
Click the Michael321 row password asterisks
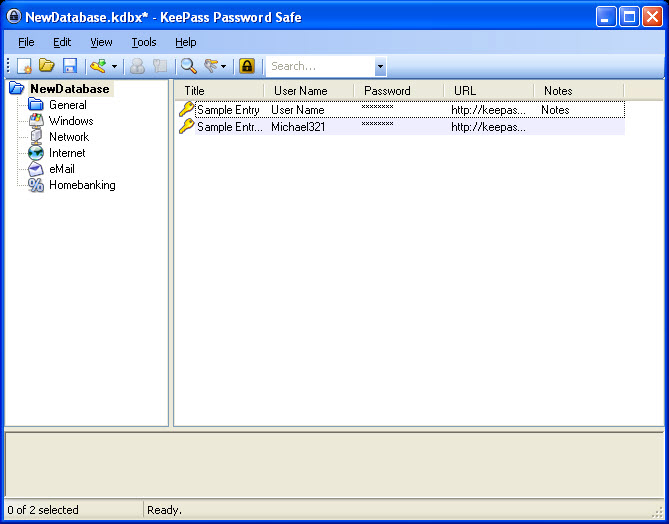377,124
